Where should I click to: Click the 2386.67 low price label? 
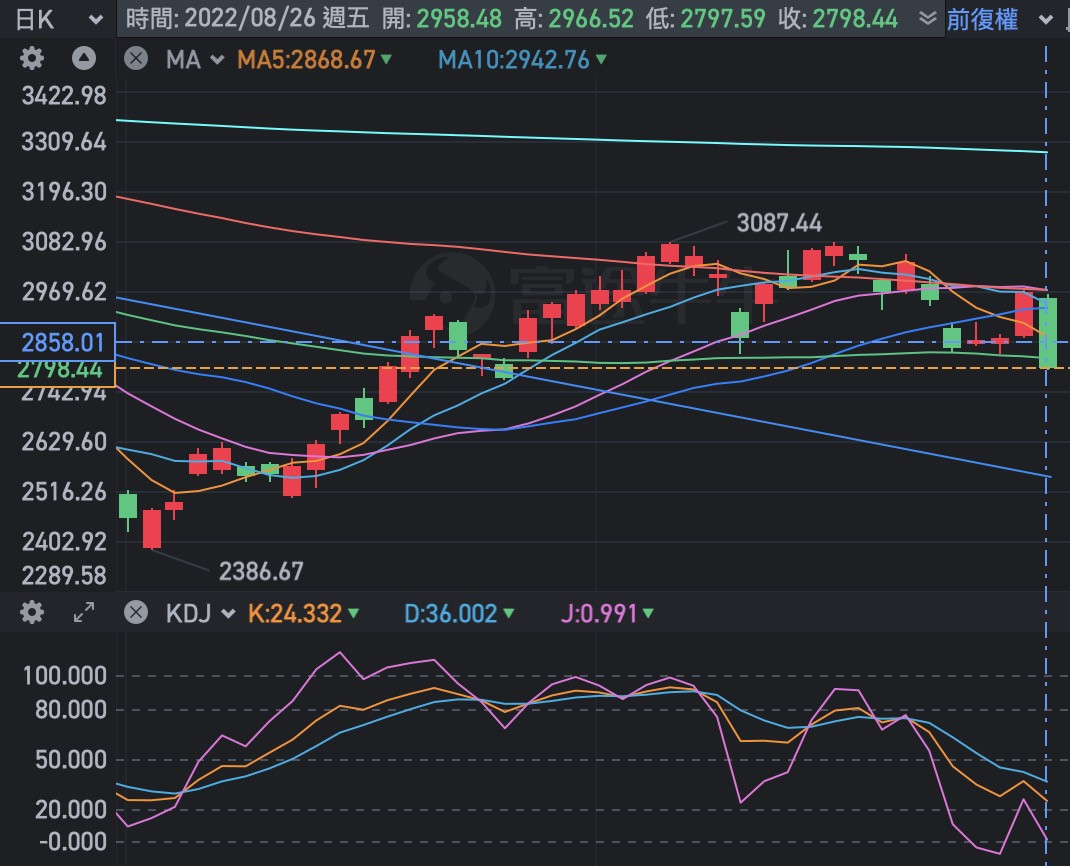pyautogui.click(x=260, y=571)
